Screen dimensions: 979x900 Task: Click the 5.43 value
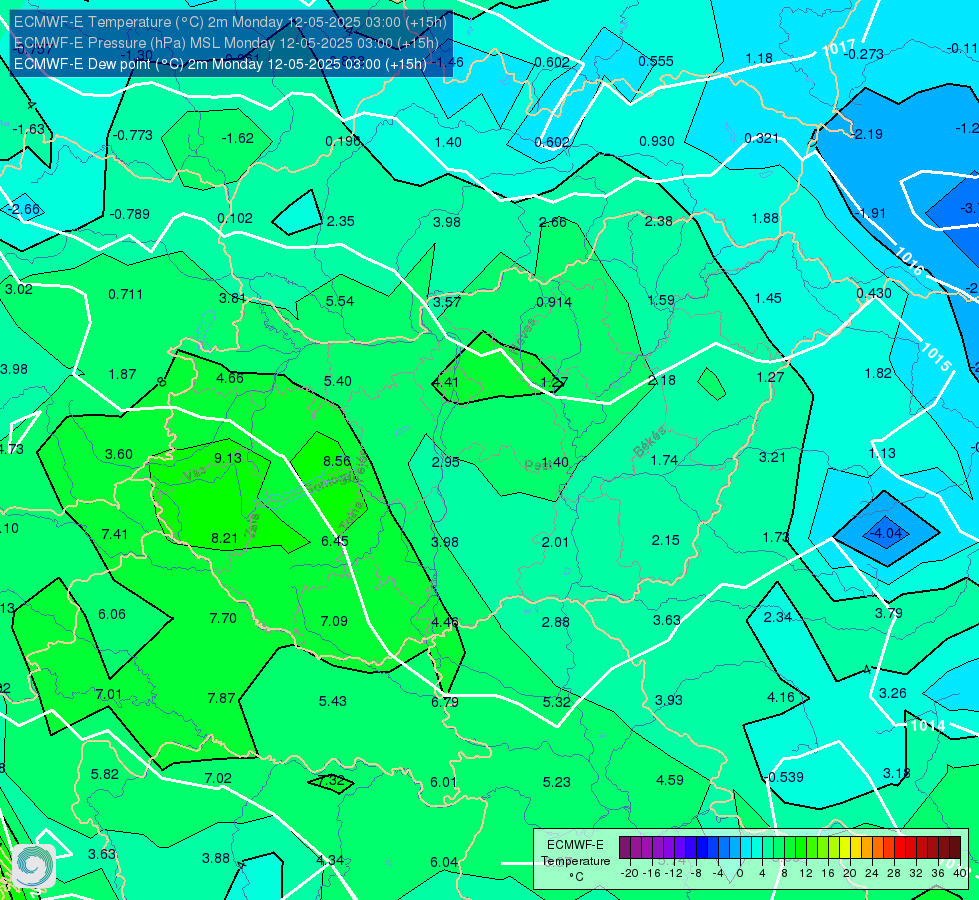(x=333, y=701)
